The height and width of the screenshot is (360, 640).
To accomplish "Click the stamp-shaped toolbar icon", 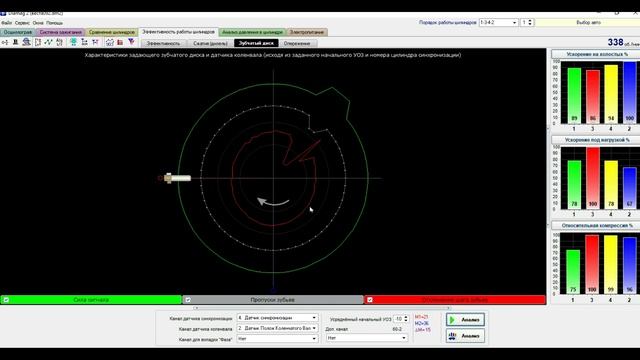I will point(16,42).
